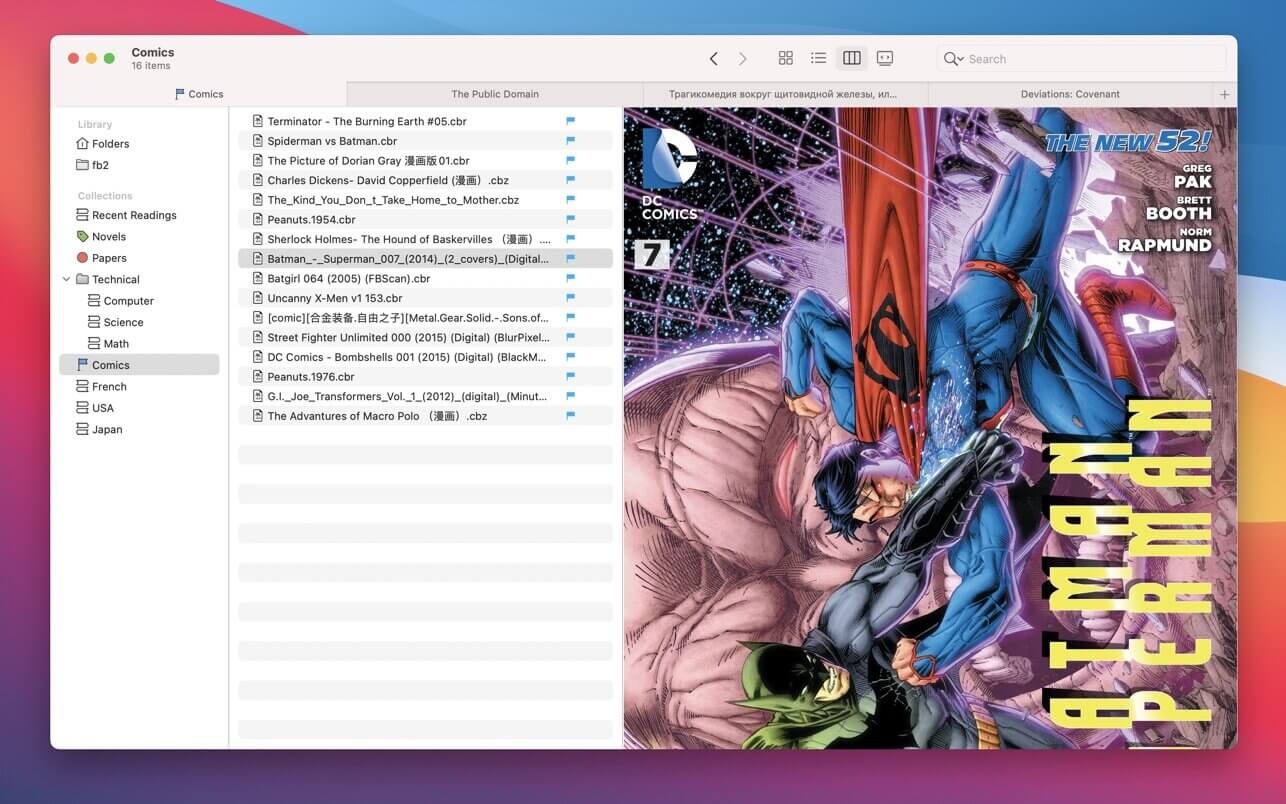Viewport: 1286px width, 804px height.
Task: Open The Public Domain tab
Action: 494,95
